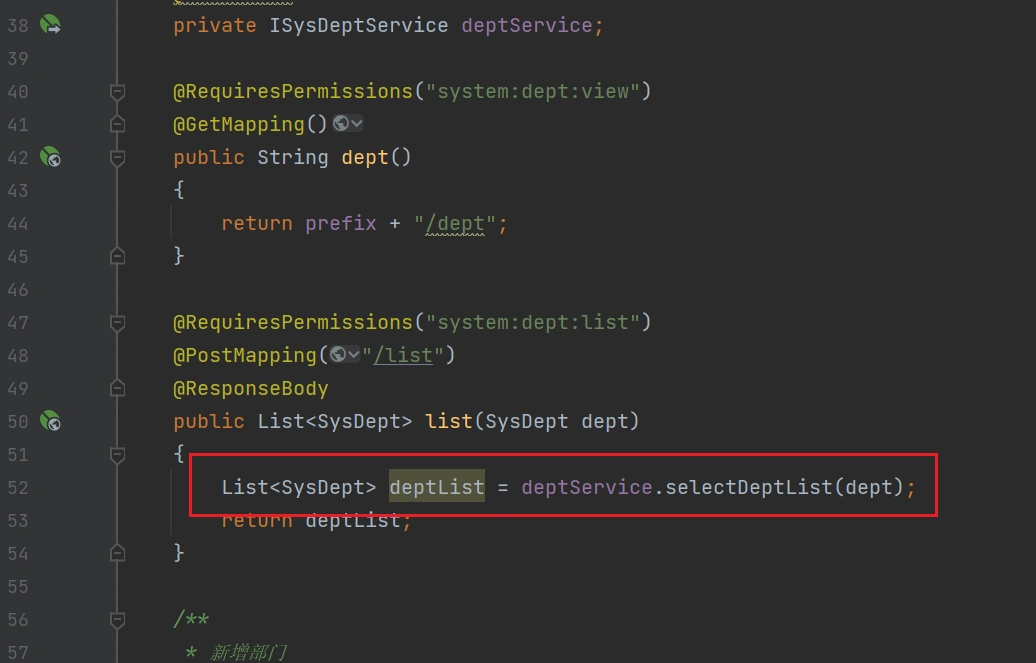
Task: Click the globe icon after @GetMapping
Action: tap(341, 124)
